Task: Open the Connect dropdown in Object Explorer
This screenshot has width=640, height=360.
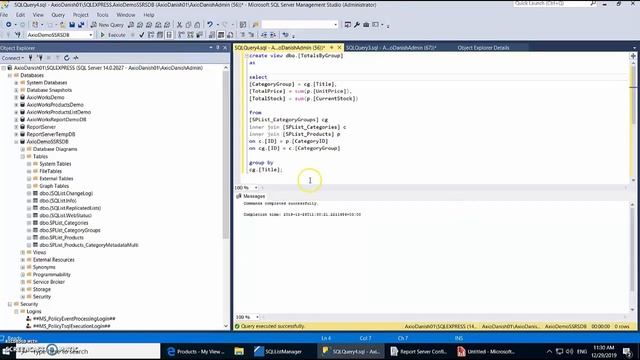Action: coord(12,58)
